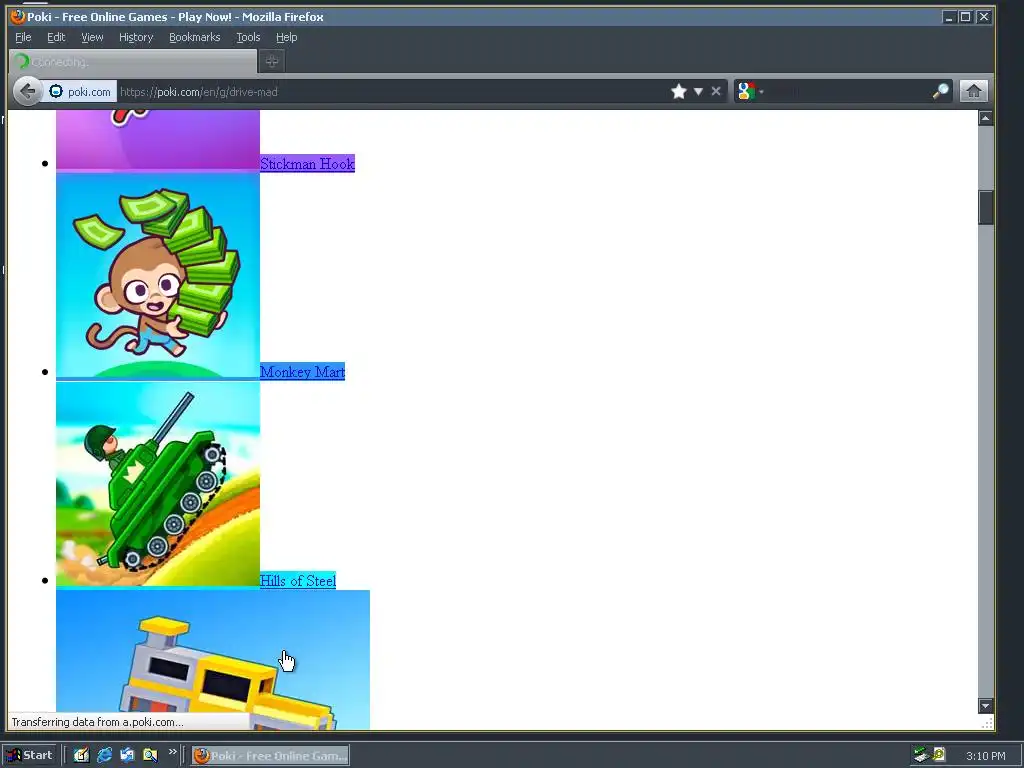This screenshot has height=768, width=1024.
Task: Go to the Home page button
Action: click(x=973, y=91)
